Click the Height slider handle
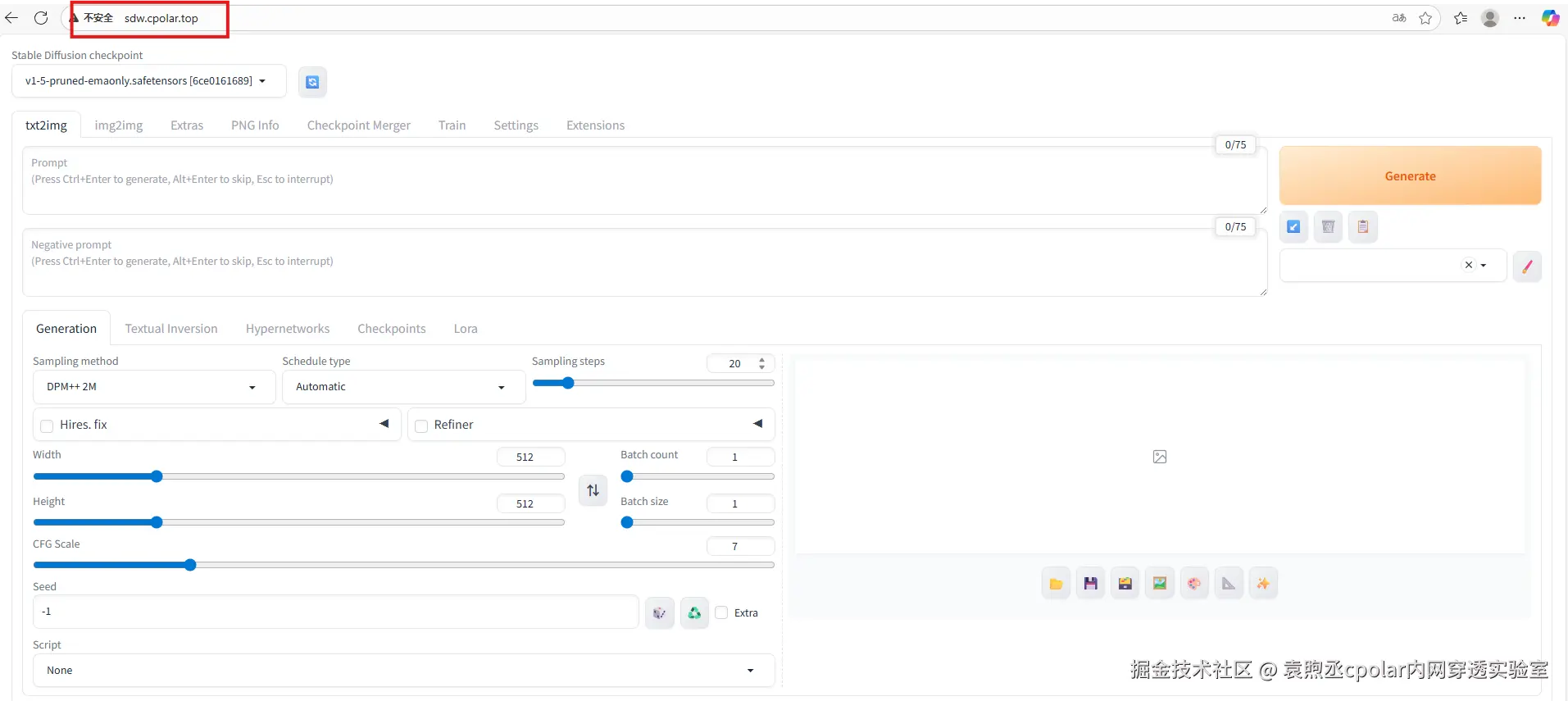The height and width of the screenshot is (701, 1568). pos(157,522)
